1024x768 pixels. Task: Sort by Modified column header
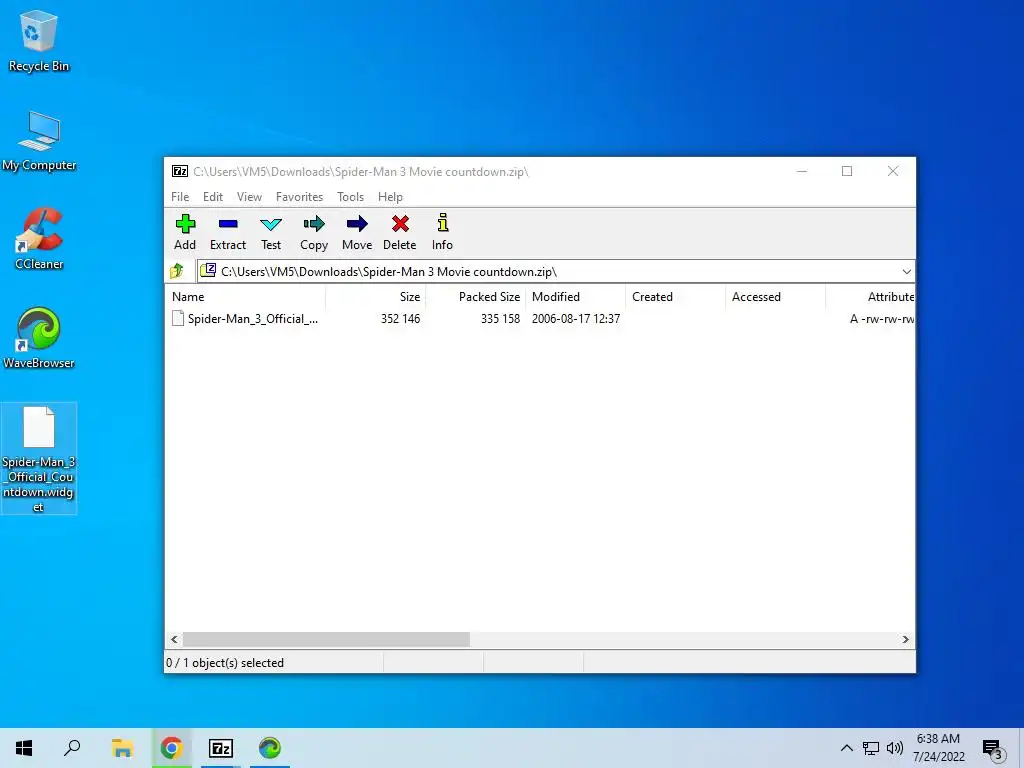point(575,296)
